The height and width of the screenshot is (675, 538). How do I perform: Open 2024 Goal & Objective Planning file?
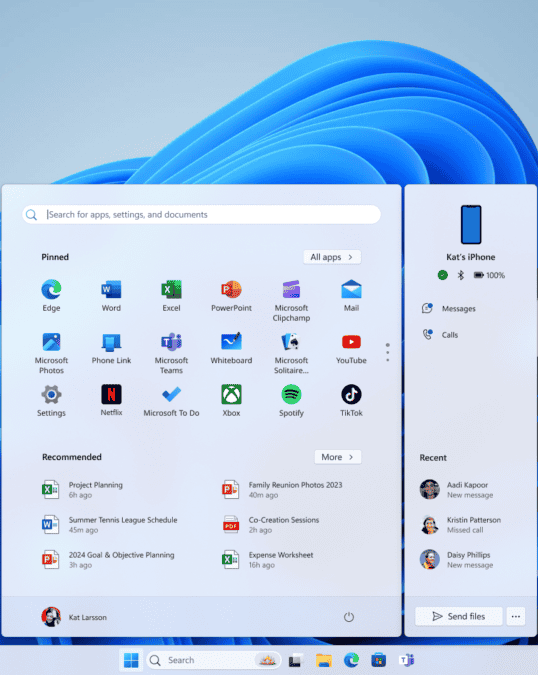108,560
